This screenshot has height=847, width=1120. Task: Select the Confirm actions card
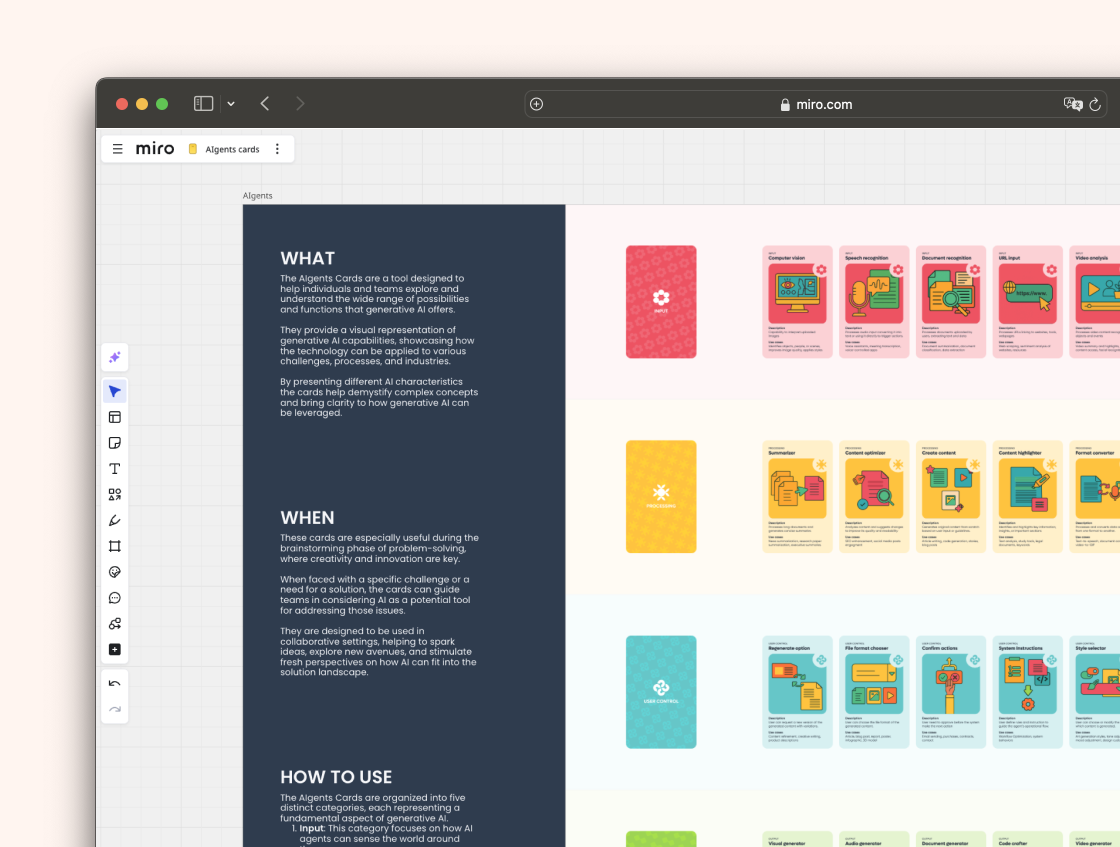pyautogui.click(x=951, y=692)
